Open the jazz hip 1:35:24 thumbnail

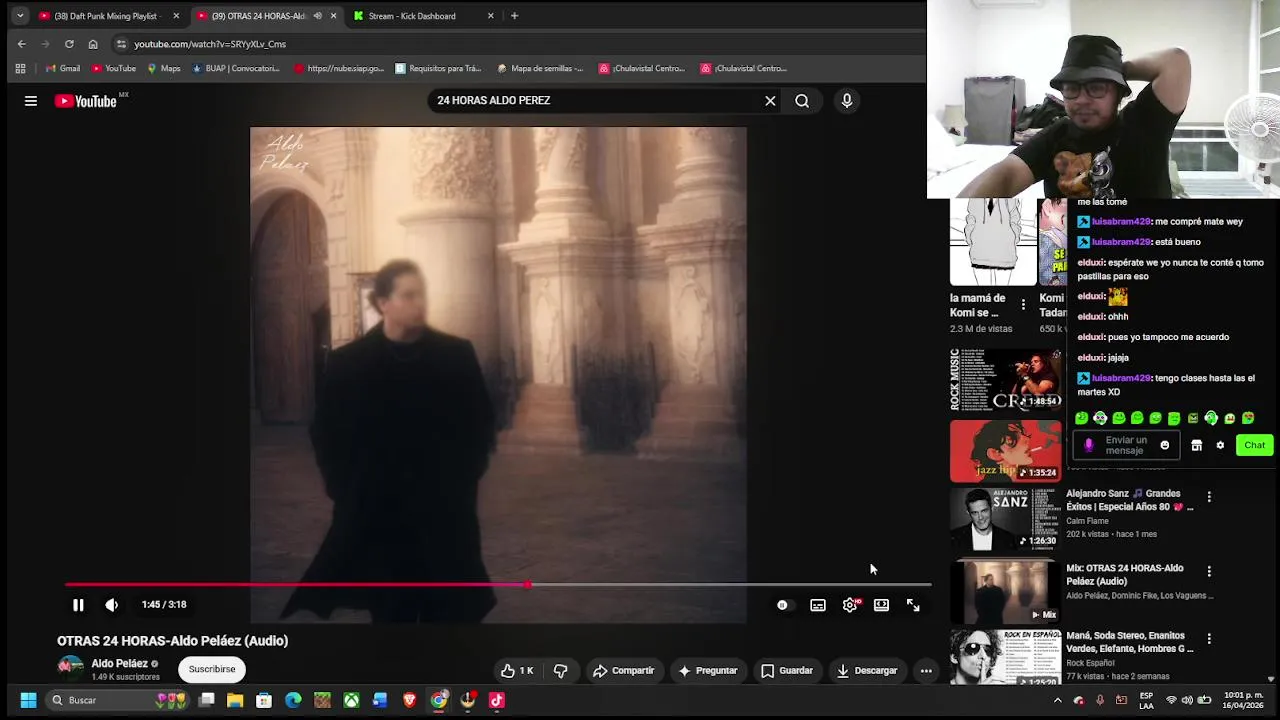pyautogui.click(x=1005, y=451)
